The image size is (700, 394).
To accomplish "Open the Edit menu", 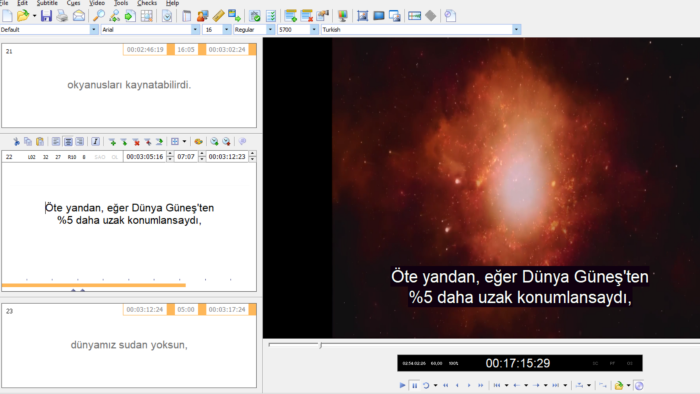I will pyautogui.click(x=22, y=3).
